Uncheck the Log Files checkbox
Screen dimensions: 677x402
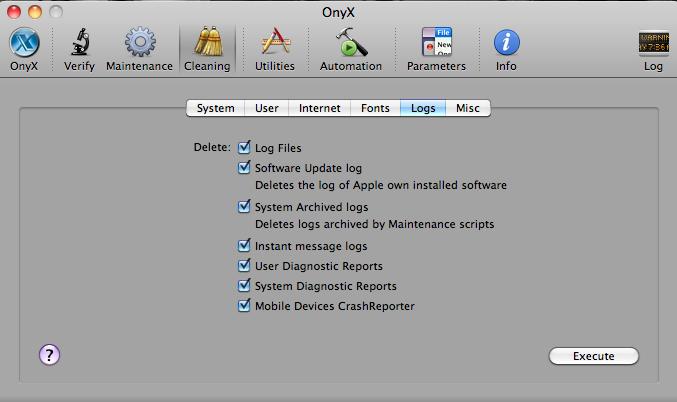point(244,147)
